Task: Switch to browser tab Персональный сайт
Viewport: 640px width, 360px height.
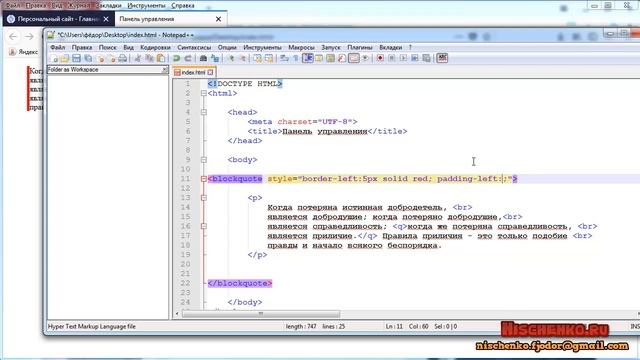Action: coord(58,19)
